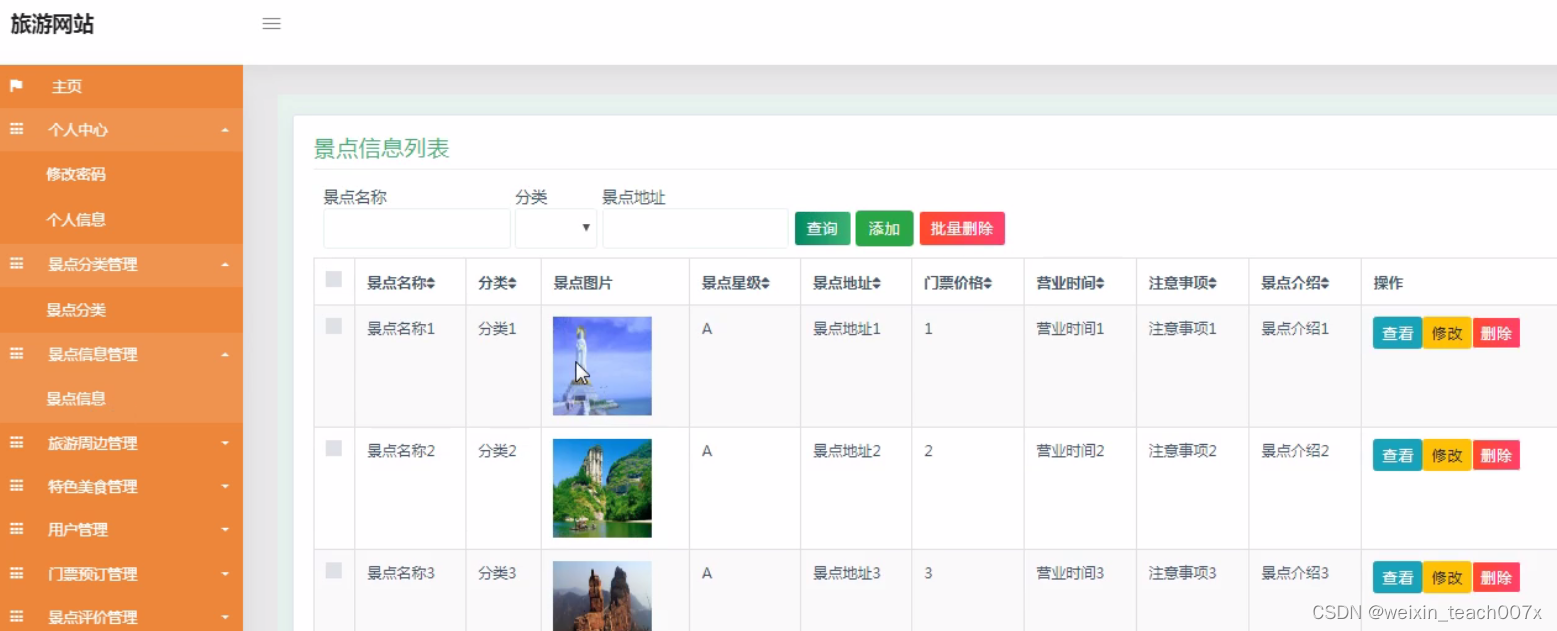Click the 分类3 cell text

tap(497, 573)
